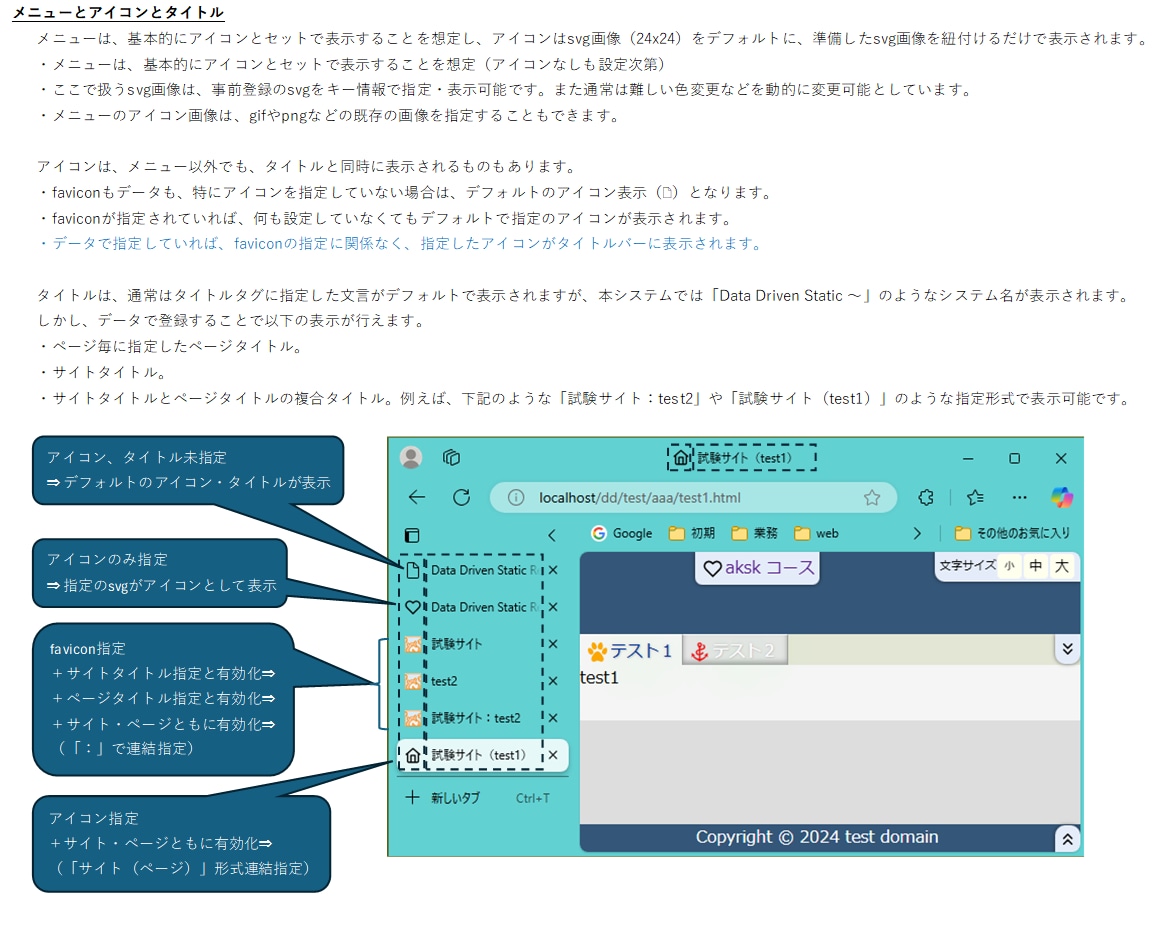Close the 試験サイト：test2 vertical tab
This screenshot has width=1173, height=927.
click(x=553, y=718)
